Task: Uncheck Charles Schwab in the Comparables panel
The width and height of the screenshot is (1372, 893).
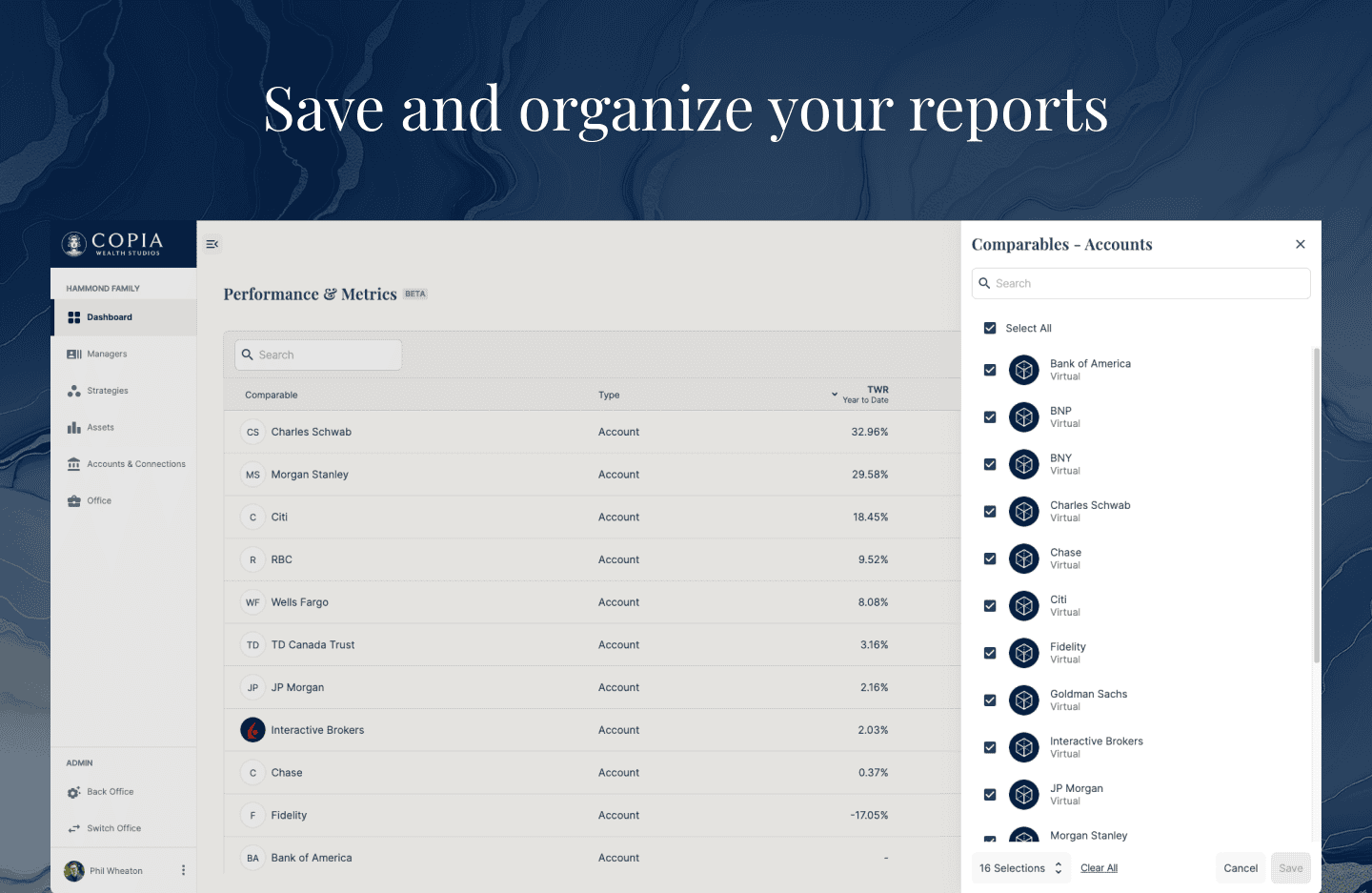Action: (x=990, y=512)
